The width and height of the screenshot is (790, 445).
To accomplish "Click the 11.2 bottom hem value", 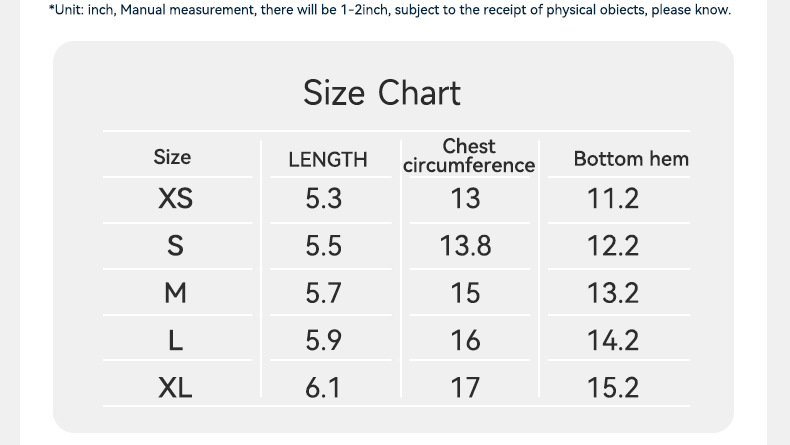I will (x=613, y=199).
